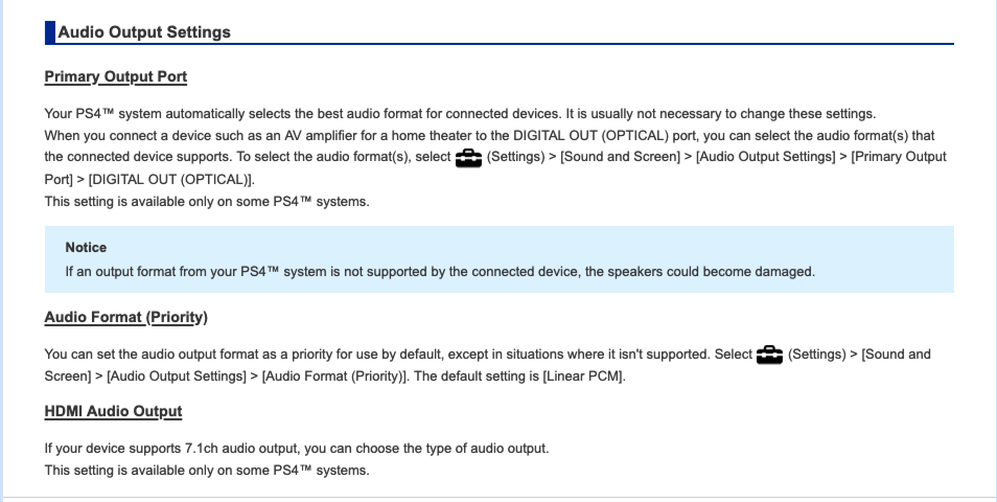This screenshot has height=502, width=997.
Task: Click the Audio Output Settings title
Action: [144, 32]
